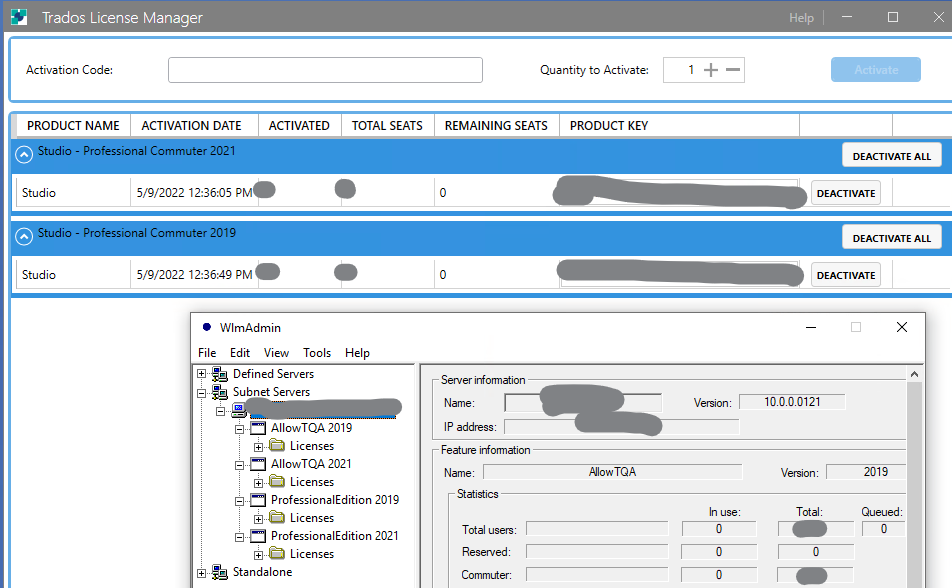Click Licenses folder icon under ProfessionalEdition 2019

pos(277,518)
